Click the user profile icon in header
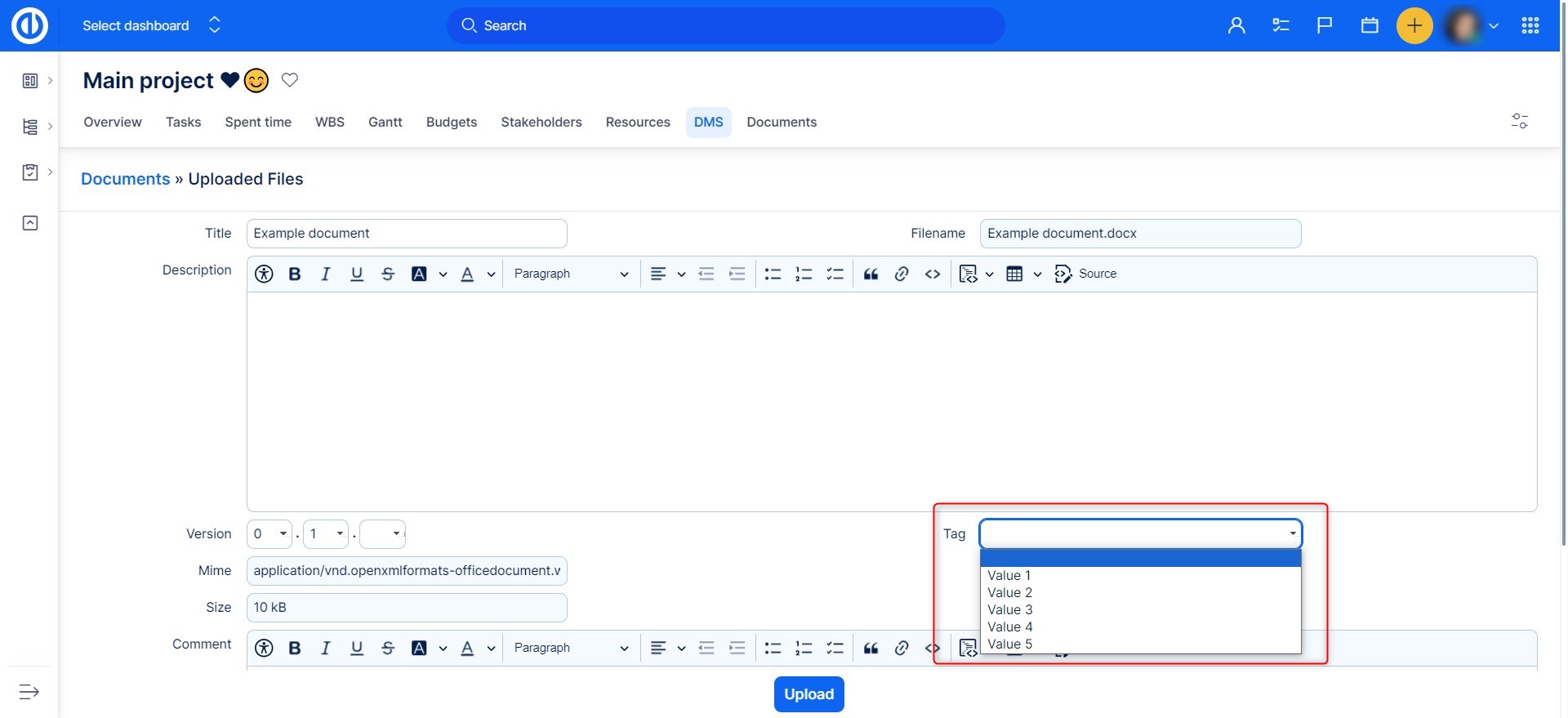This screenshot has width=1568, height=718. (x=1236, y=26)
